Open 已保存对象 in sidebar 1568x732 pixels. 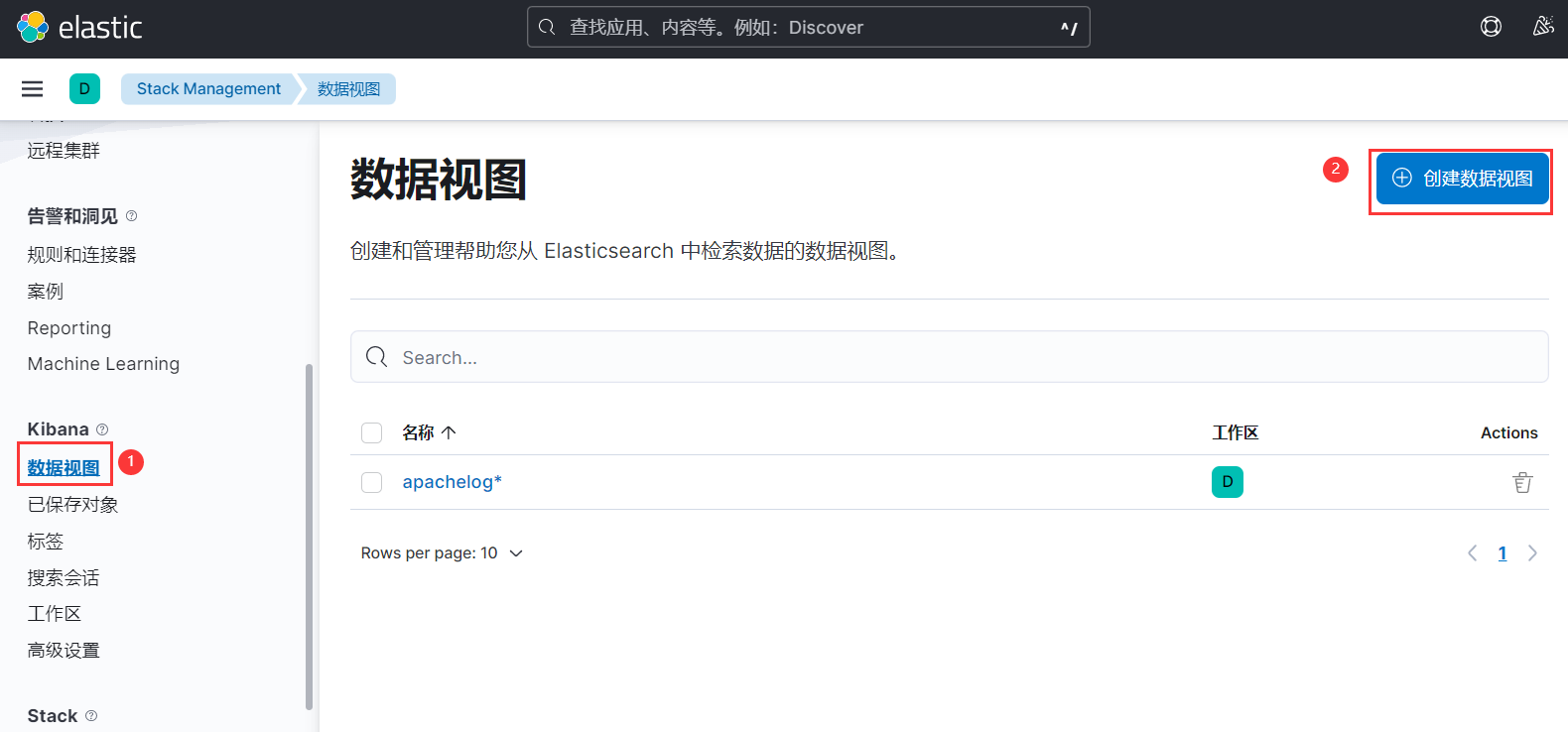click(73, 505)
